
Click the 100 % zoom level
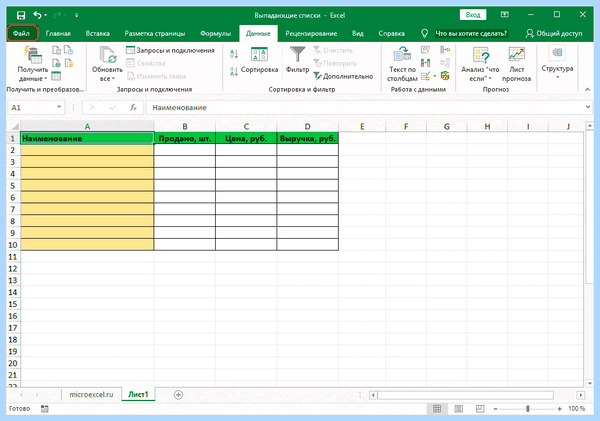[576, 409]
